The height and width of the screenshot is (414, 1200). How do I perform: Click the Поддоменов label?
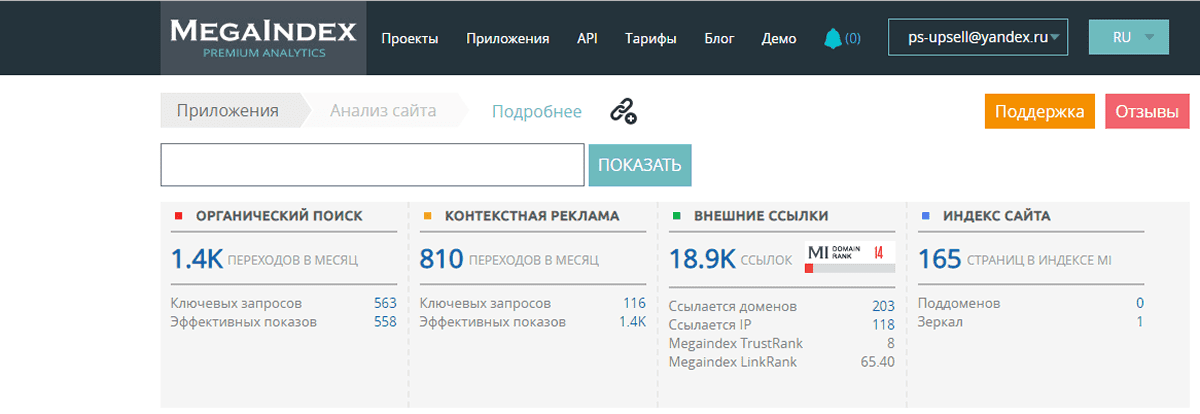[959, 303]
